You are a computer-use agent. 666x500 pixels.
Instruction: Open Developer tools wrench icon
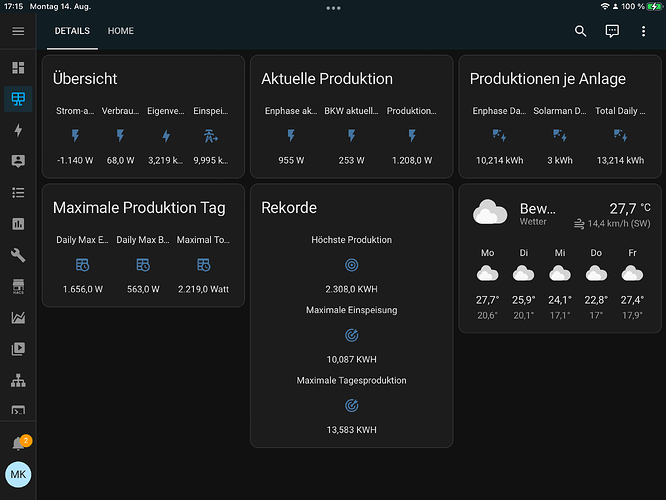18,255
